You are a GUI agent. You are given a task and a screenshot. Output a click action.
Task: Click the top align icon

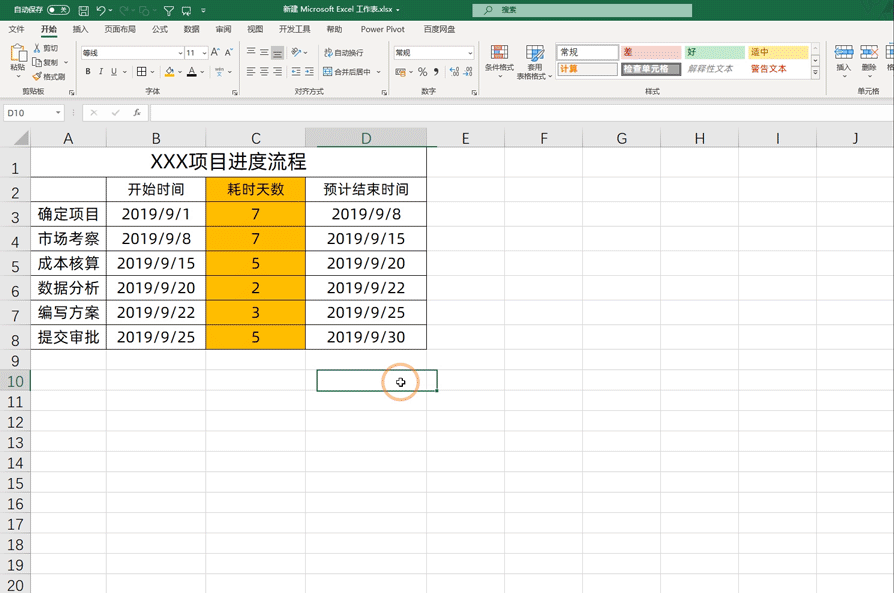point(251,52)
